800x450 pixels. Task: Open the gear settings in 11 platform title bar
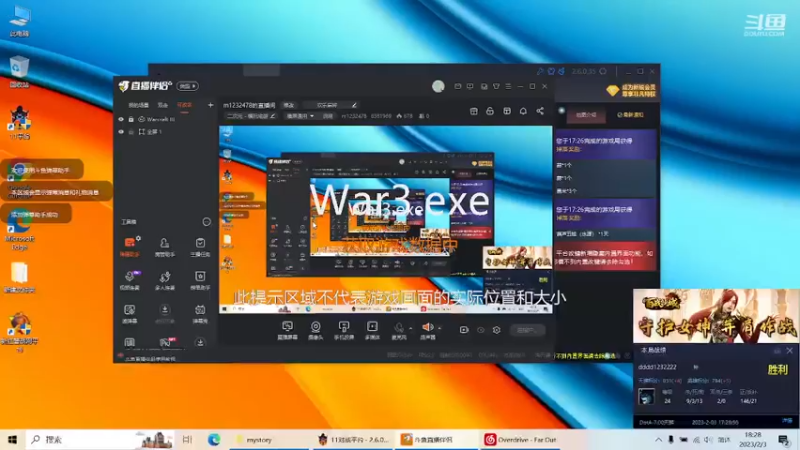click(603, 71)
